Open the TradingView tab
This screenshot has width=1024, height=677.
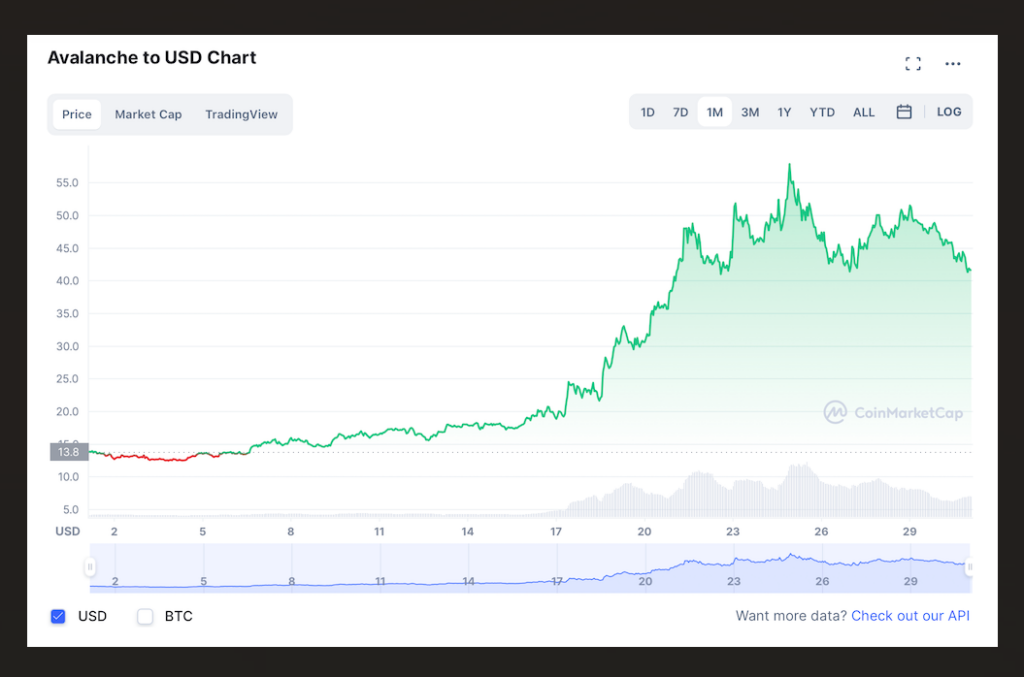pos(241,114)
